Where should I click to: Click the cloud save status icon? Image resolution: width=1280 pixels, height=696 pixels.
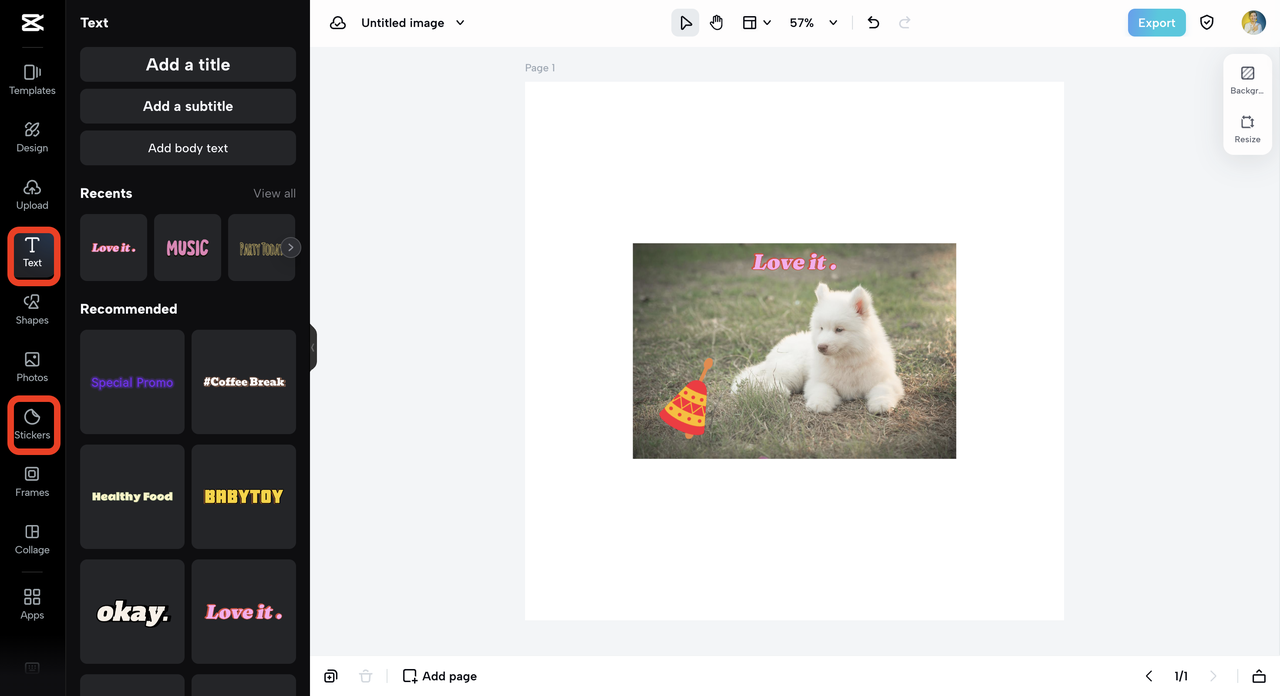point(338,23)
